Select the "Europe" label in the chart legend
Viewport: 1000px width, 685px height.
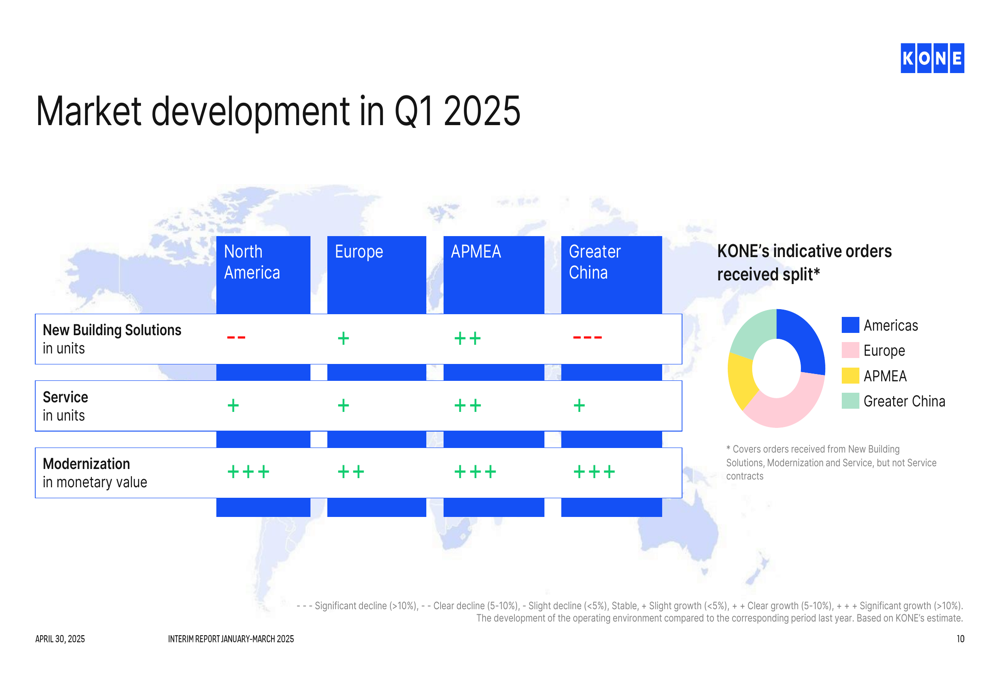(884, 351)
